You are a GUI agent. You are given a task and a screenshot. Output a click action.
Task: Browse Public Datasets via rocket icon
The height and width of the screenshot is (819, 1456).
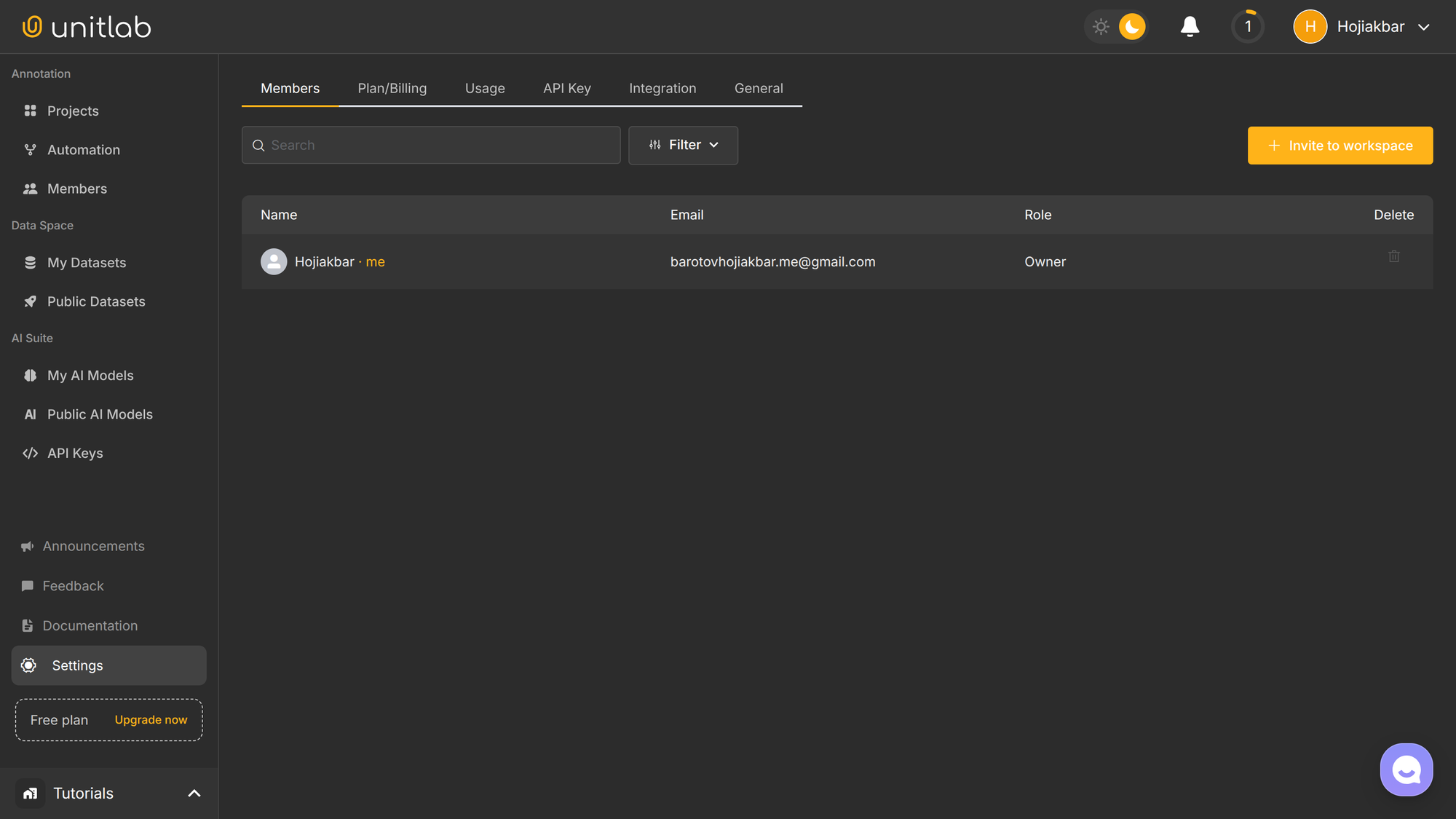30,301
